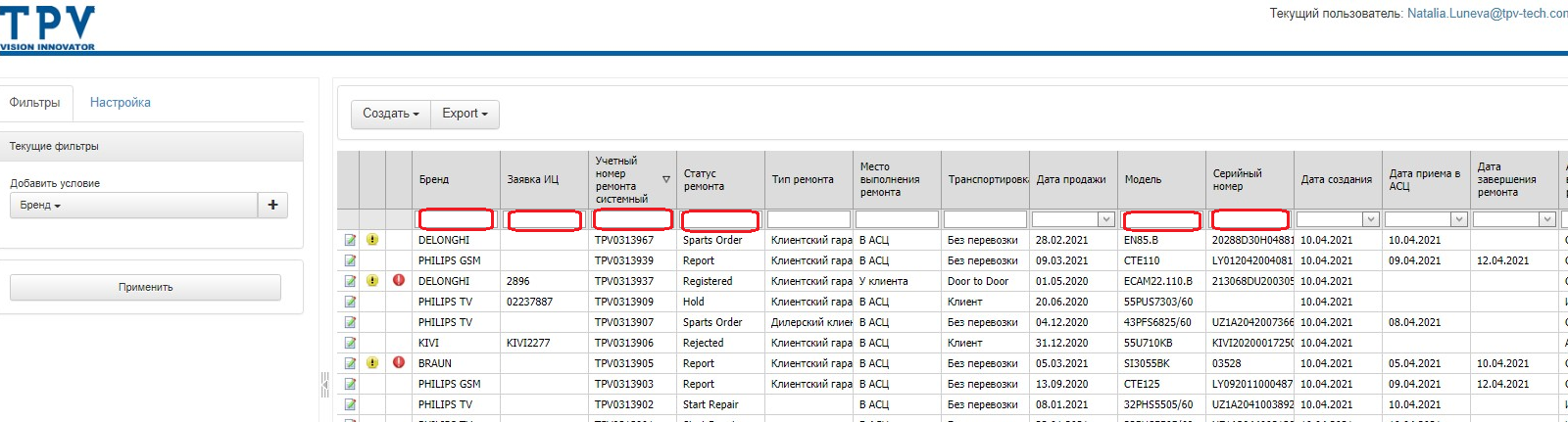Click the Текущие фильтры panel header
The width and height of the screenshot is (1568, 422).
coord(151,146)
